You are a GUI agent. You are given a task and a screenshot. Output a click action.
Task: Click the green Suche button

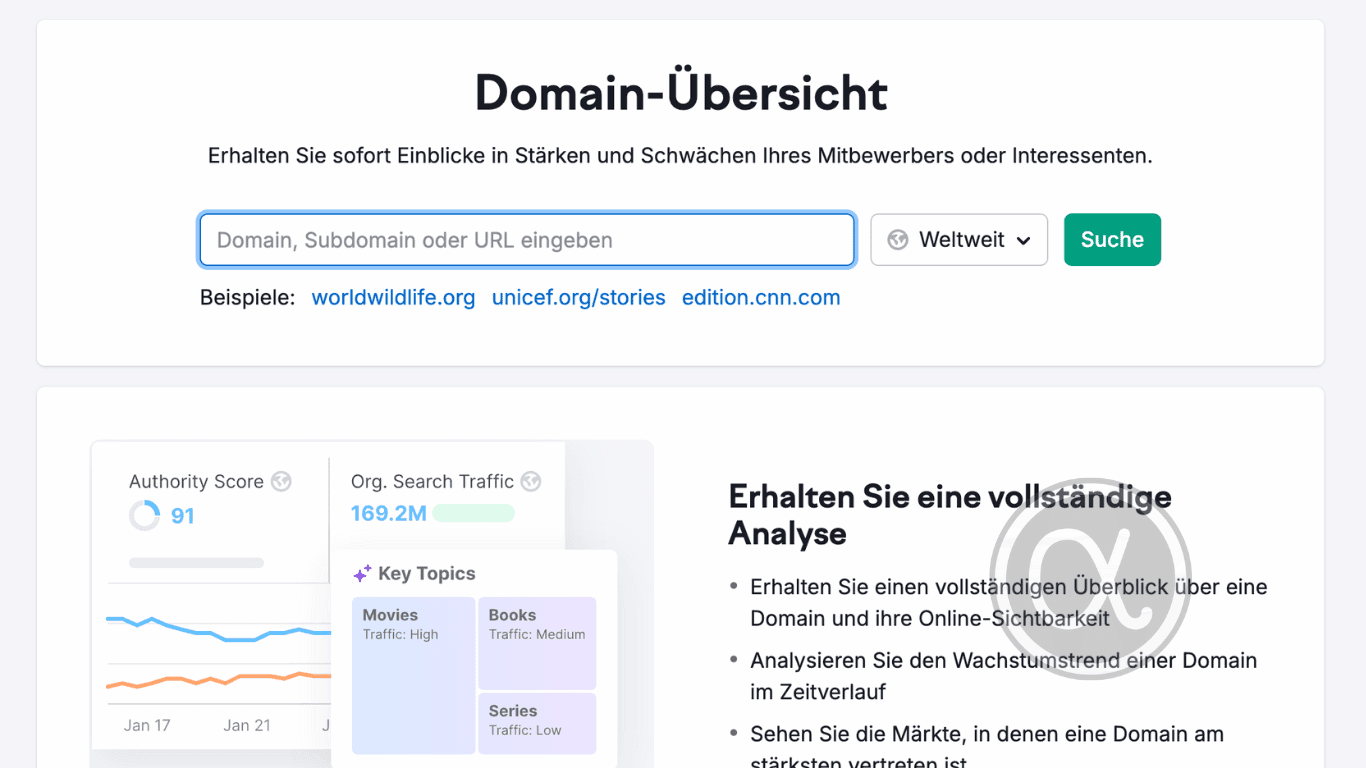[x=1112, y=240]
